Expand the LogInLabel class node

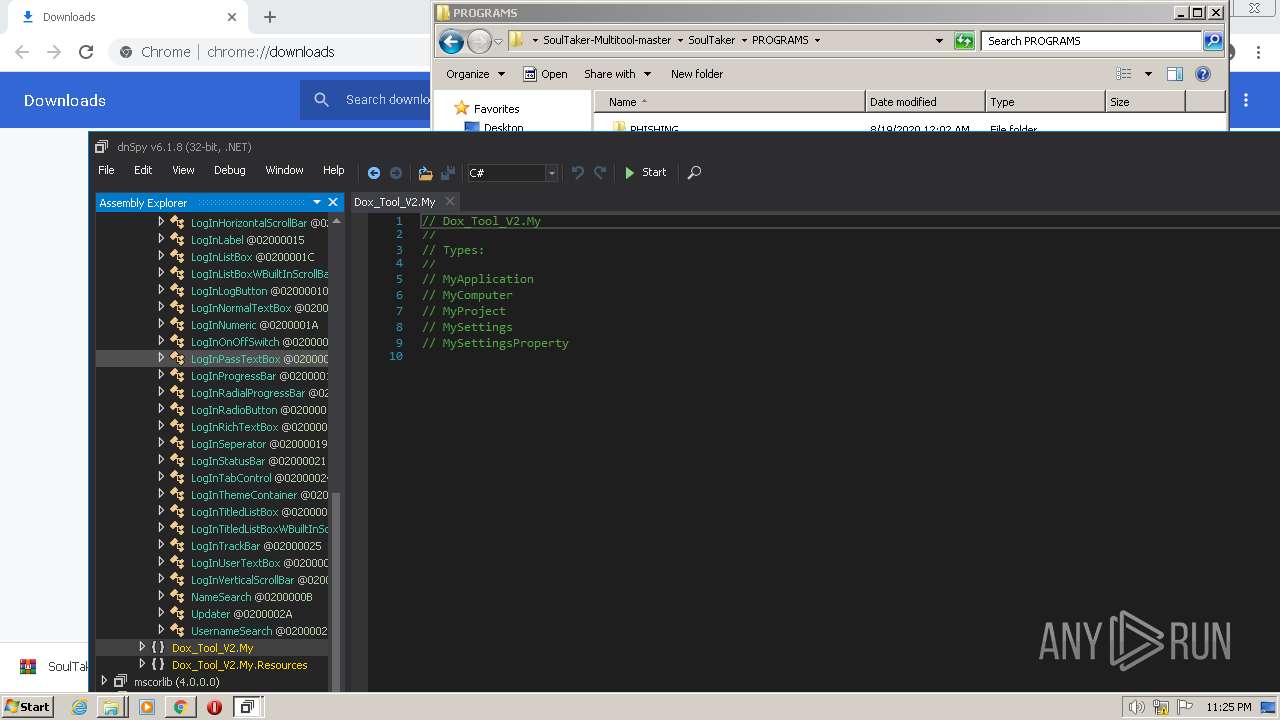pos(161,239)
